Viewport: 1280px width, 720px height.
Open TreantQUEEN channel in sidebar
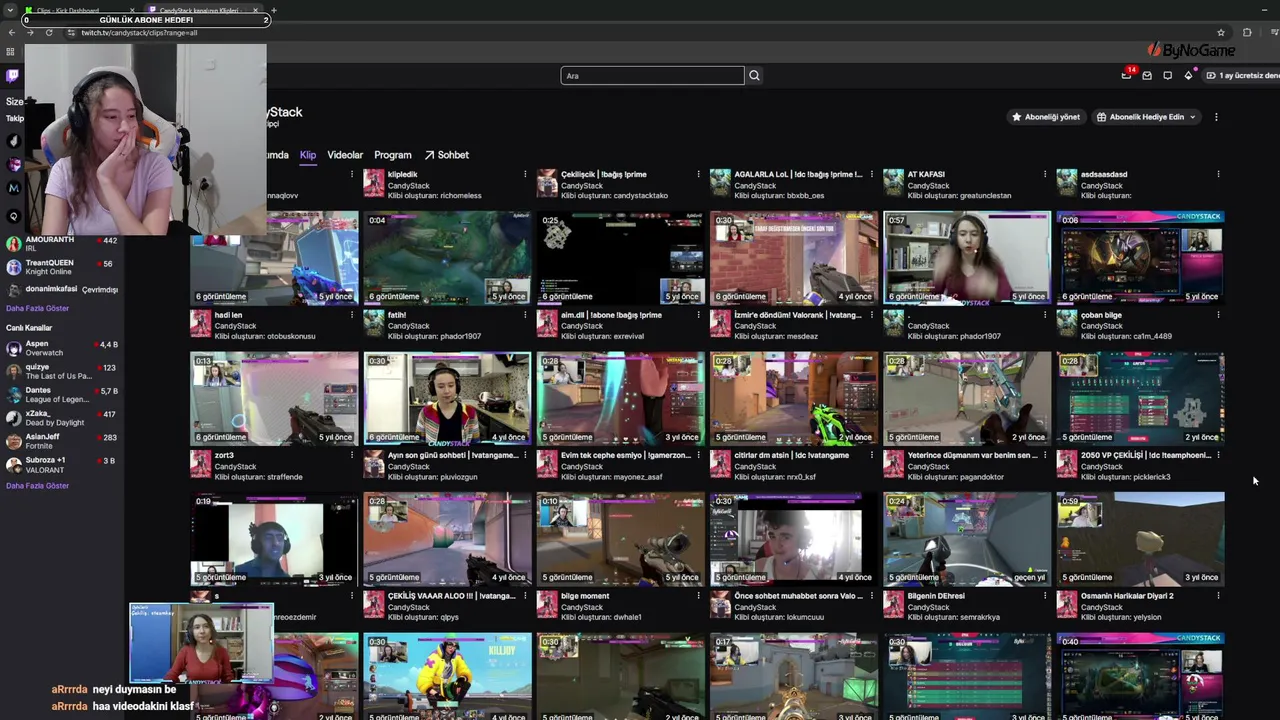[x=60, y=267]
